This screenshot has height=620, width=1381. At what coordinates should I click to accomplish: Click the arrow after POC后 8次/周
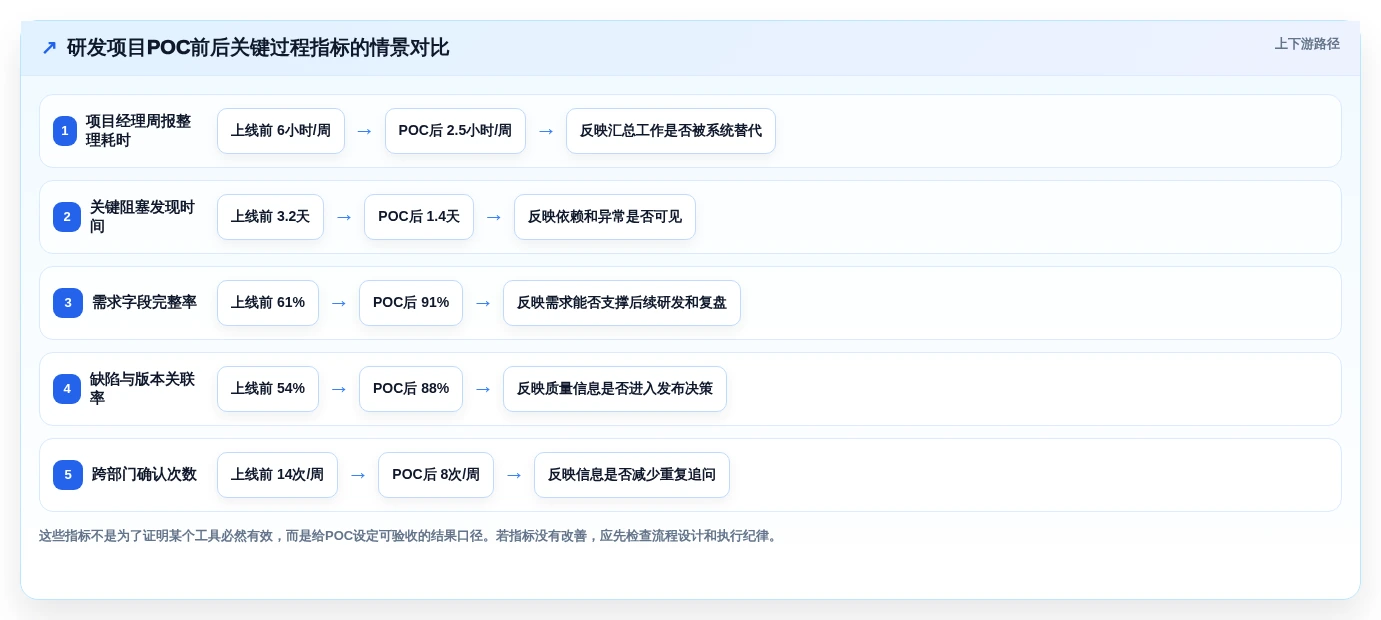[x=514, y=475]
